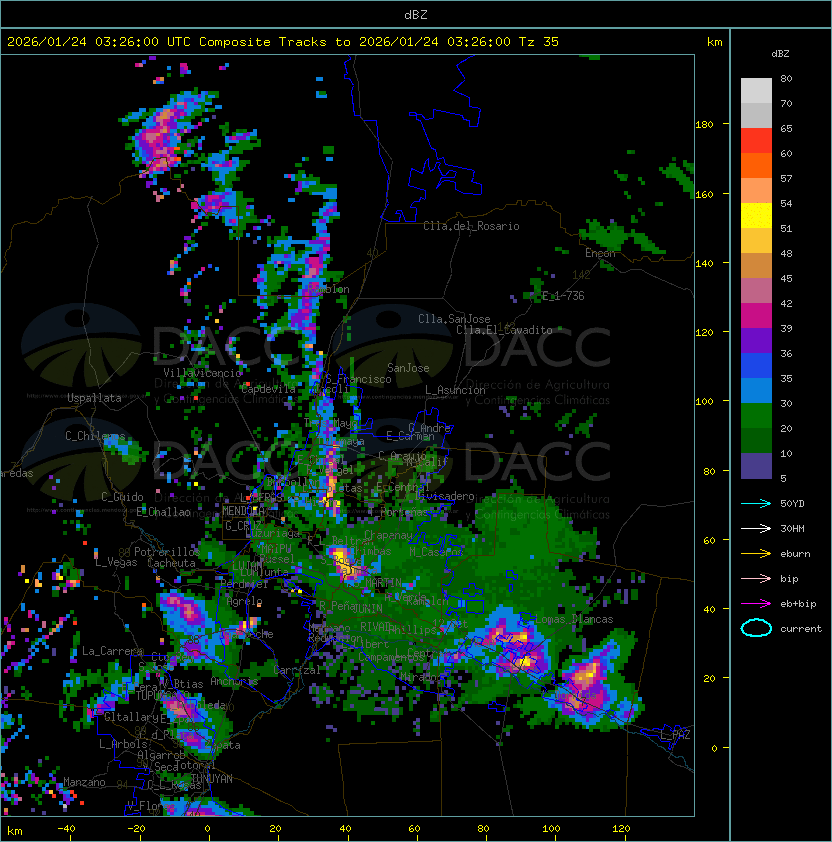Click the 'Uspallata' map label
Screen dimensions: 832x842
94,398
